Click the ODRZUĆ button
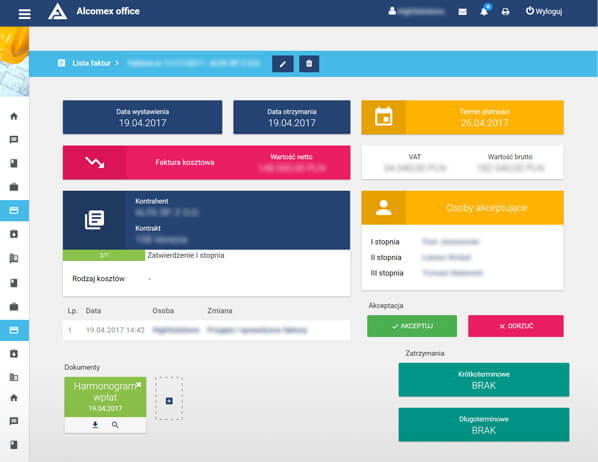 click(x=516, y=326)
